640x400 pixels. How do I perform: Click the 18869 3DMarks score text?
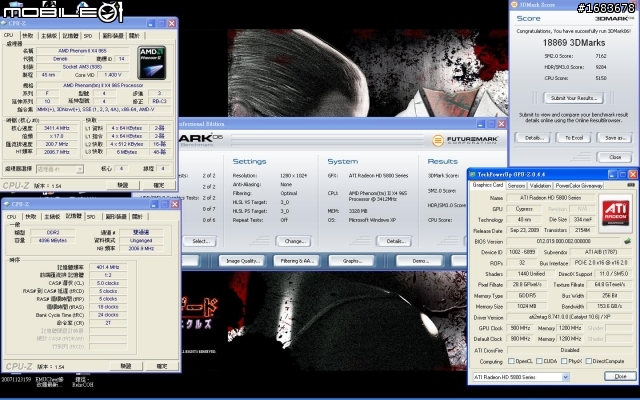click(x=573, y=43)
